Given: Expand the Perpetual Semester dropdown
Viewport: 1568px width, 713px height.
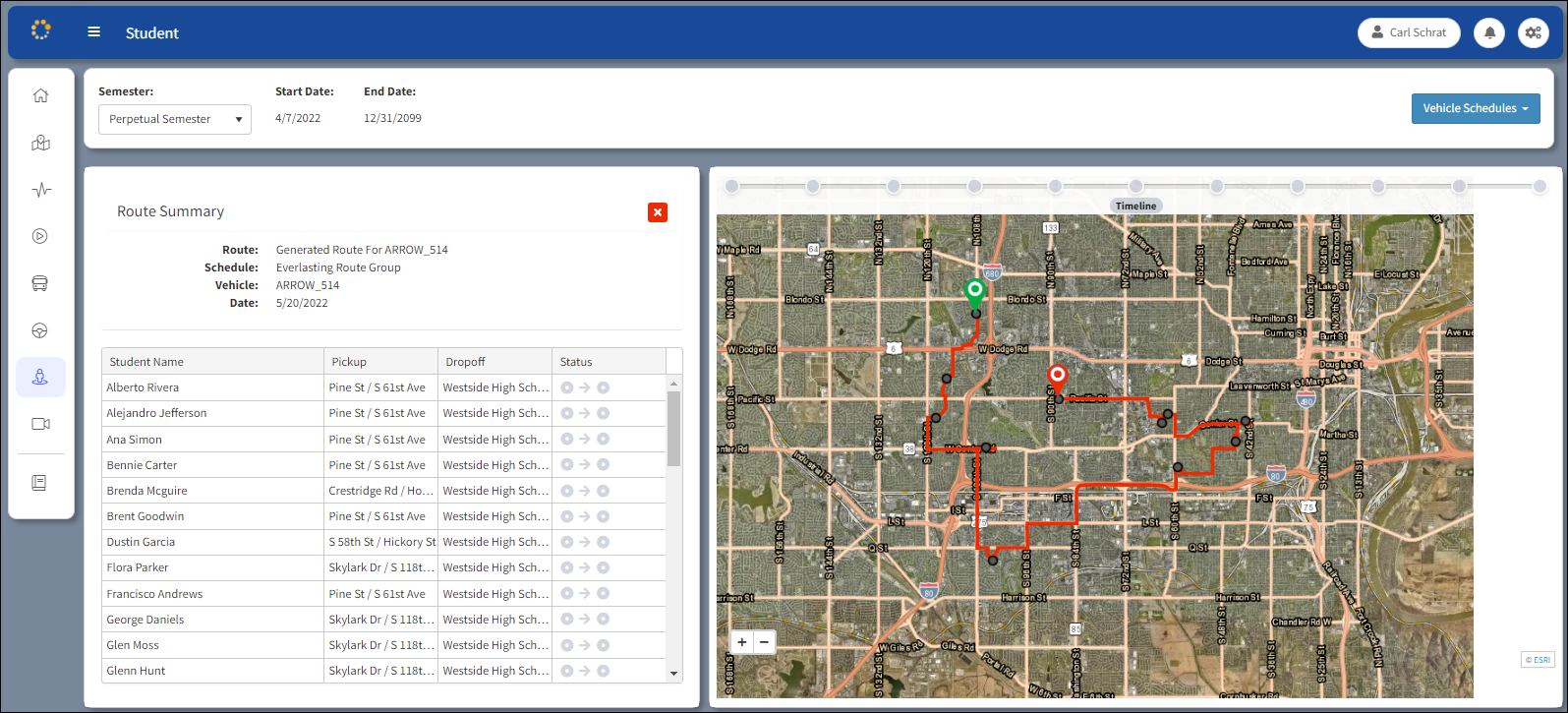Looking at the screenshot, I should [x=175, y=119].
